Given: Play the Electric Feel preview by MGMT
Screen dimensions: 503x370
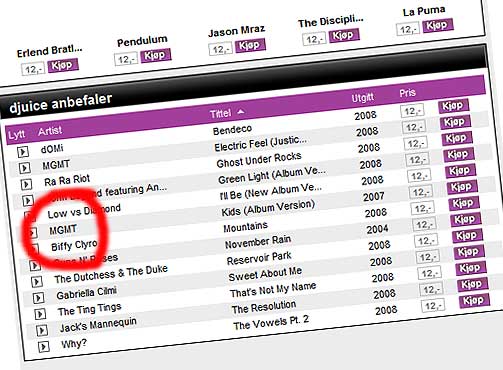Looking at the screenshot, I should [25, 168].
